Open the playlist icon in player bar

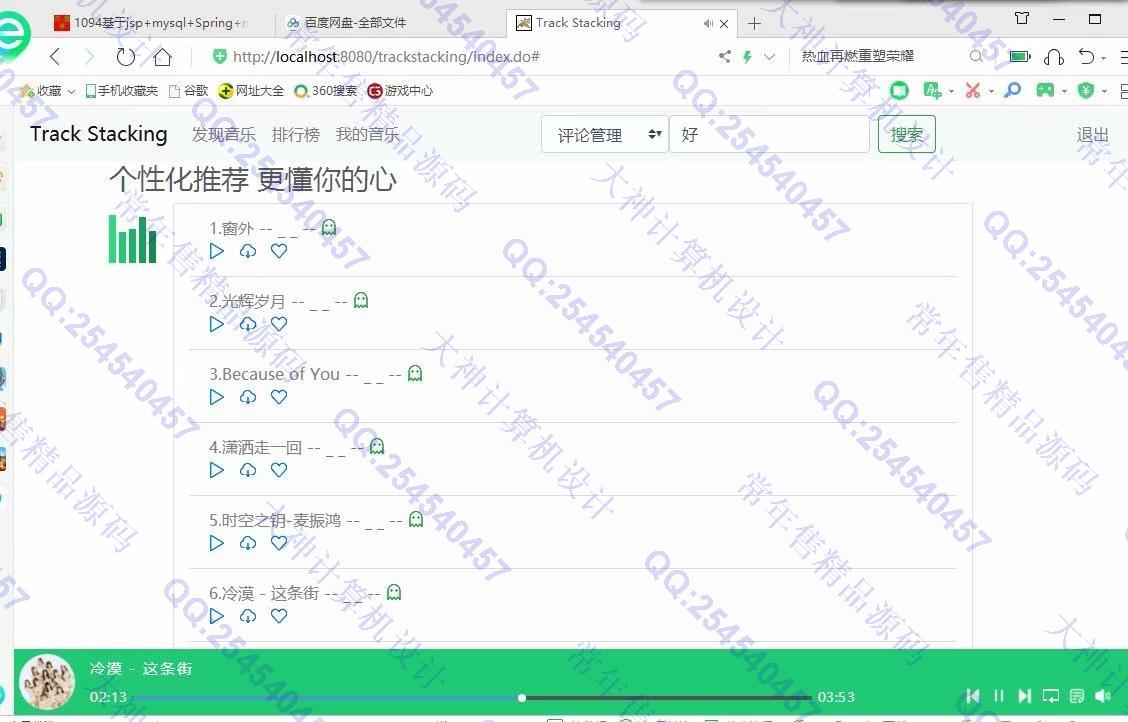tap(1076, 696)
